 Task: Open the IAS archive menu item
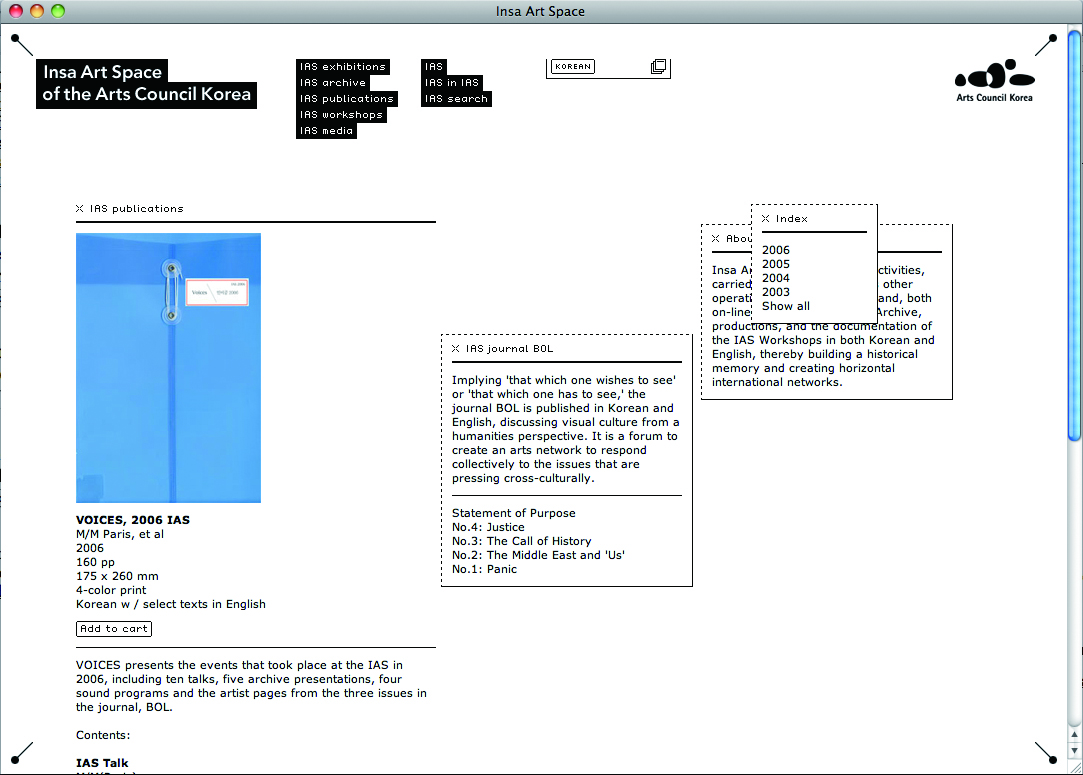click(333, 83)
